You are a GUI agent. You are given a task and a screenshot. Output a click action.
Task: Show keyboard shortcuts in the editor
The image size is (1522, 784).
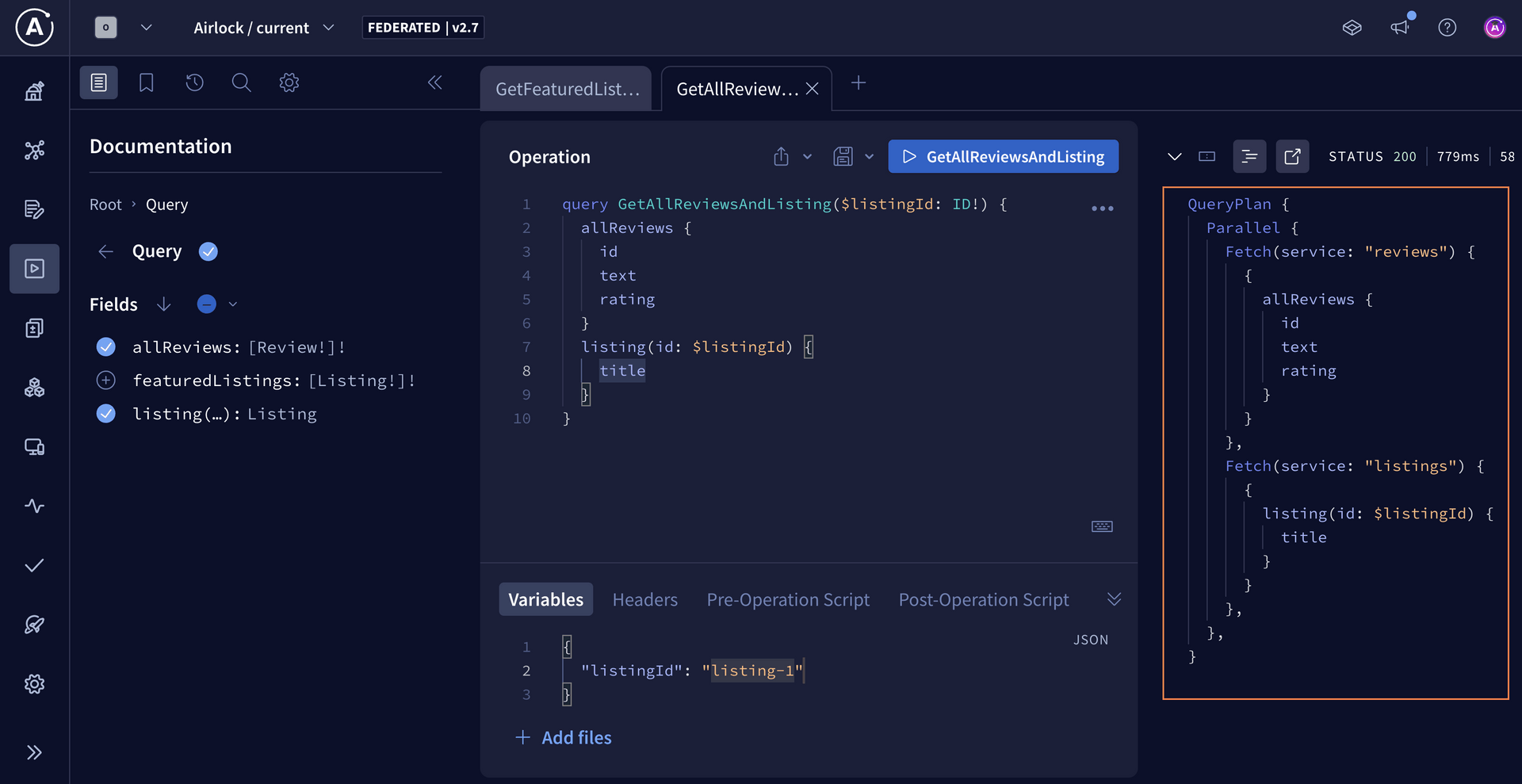pos(1102,526)
